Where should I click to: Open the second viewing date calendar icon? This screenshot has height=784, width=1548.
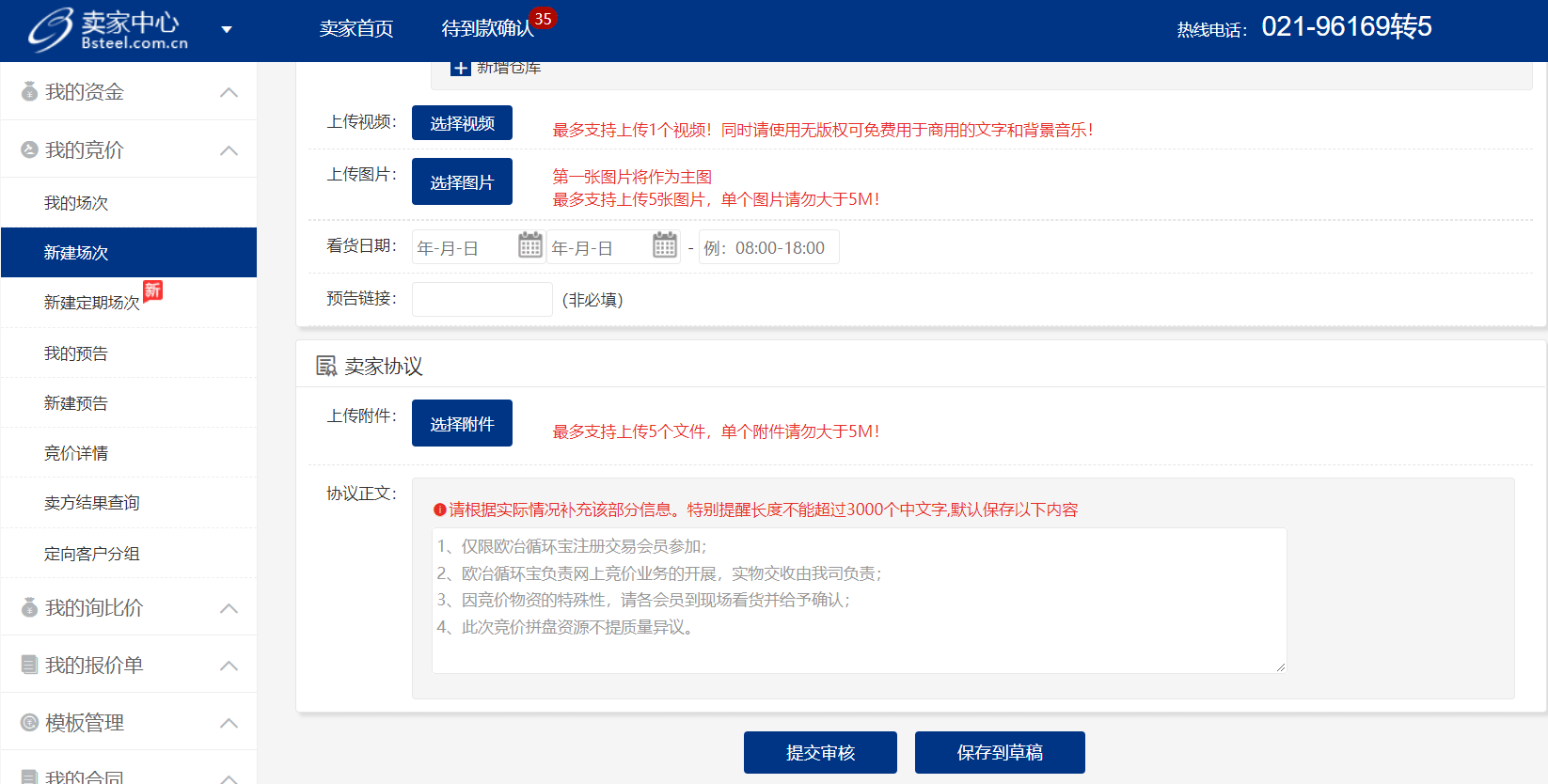point(665,246)
